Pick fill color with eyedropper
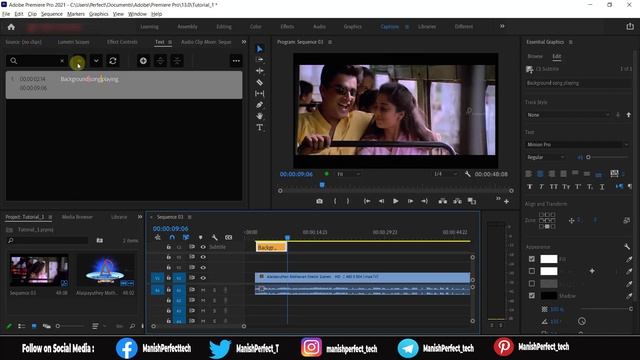 pyautogui.click(x=629, y=259)
